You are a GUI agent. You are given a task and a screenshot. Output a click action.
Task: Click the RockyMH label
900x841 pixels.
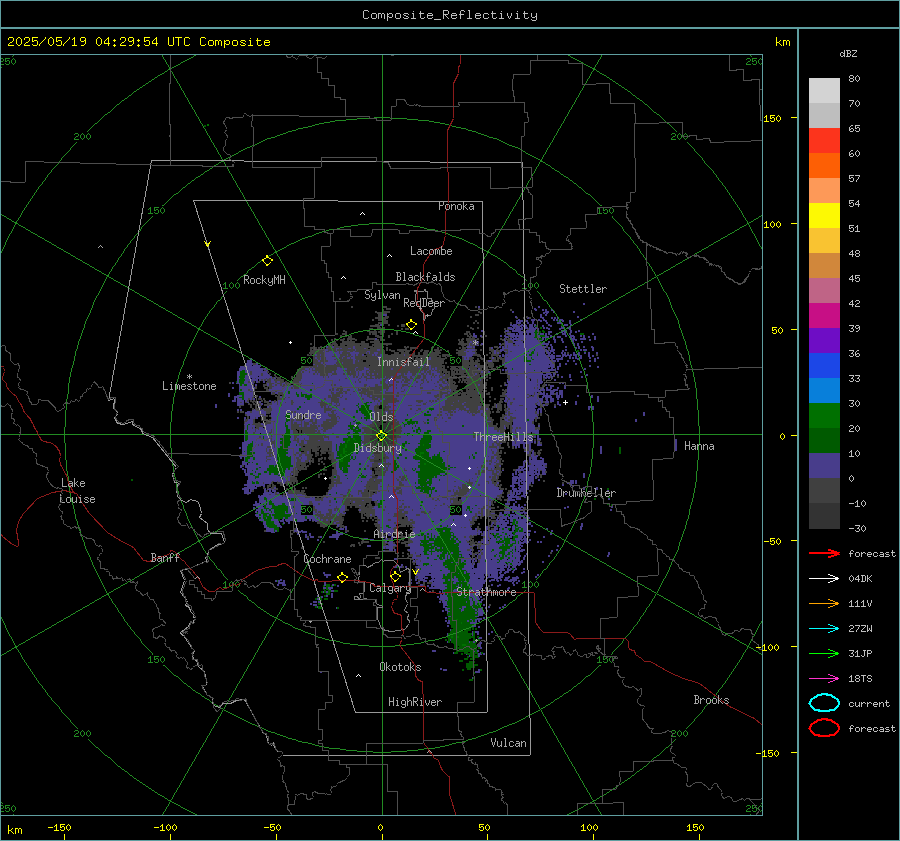click(264, 280)
